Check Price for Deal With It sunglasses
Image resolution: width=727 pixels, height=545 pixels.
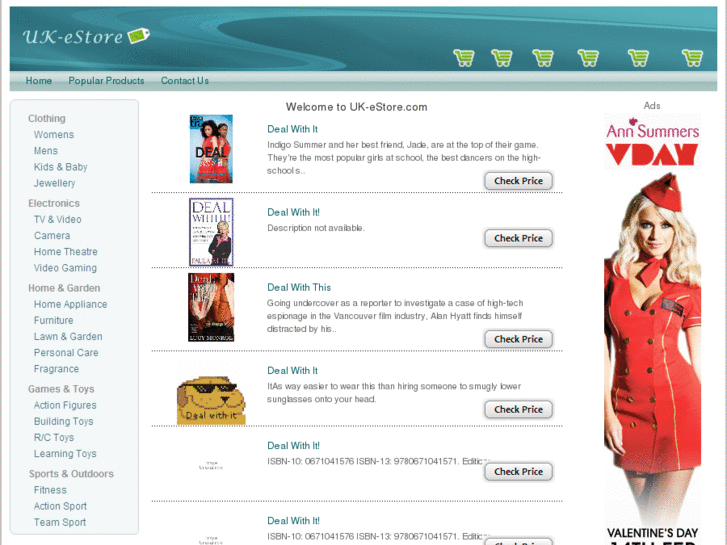coord(518,410)
